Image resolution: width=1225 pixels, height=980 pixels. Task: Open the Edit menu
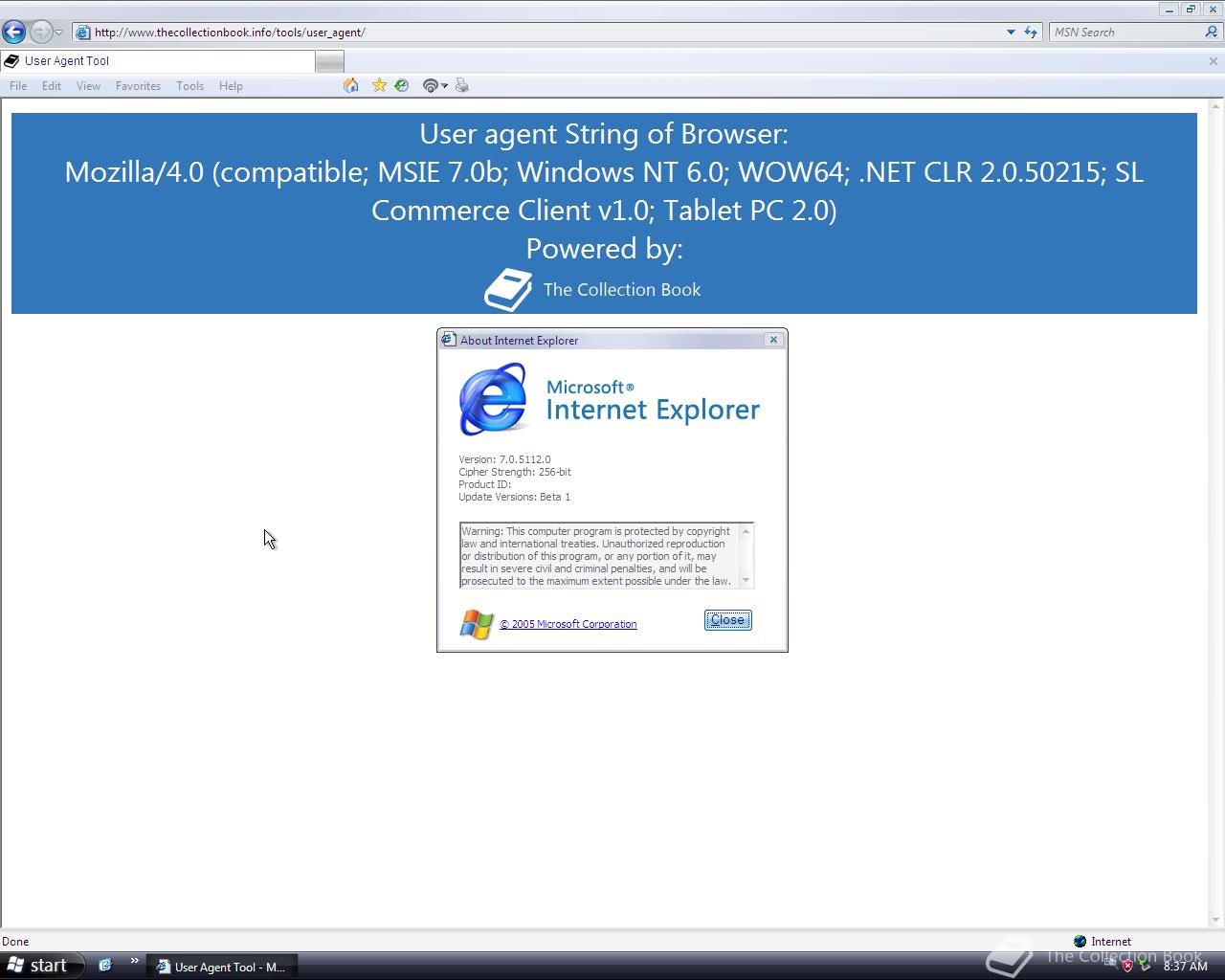[x=52, y=85]
